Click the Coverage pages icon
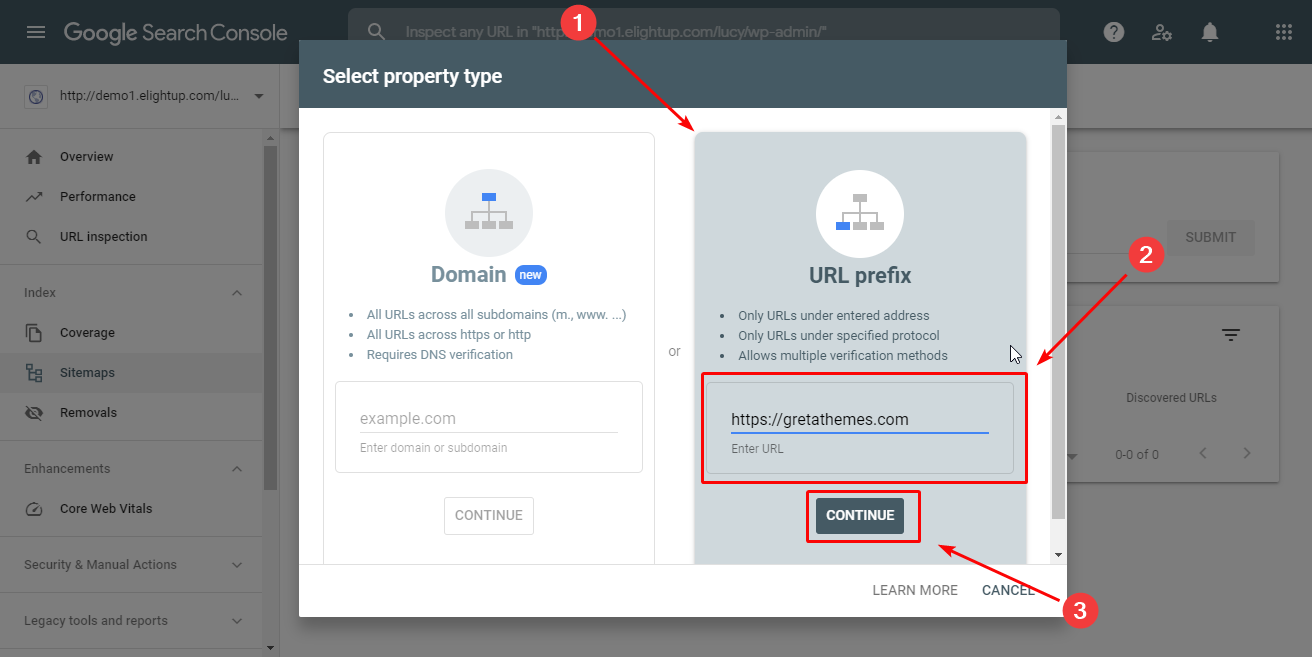This screenshot has height=657, width=1312. pos(34,333)
